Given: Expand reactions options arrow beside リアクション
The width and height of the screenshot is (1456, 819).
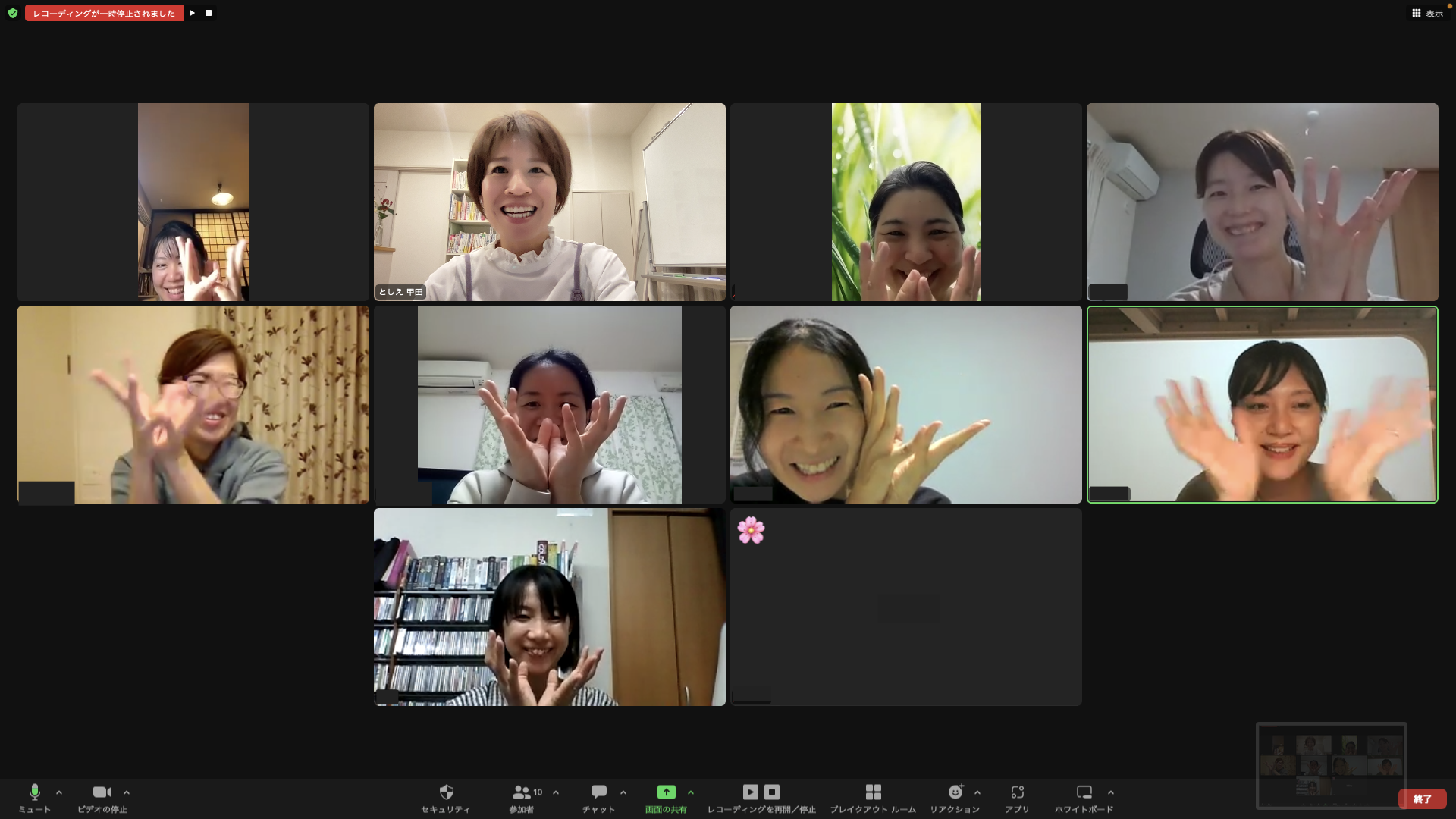Looking at the screenshot, I should click(977, 792).
